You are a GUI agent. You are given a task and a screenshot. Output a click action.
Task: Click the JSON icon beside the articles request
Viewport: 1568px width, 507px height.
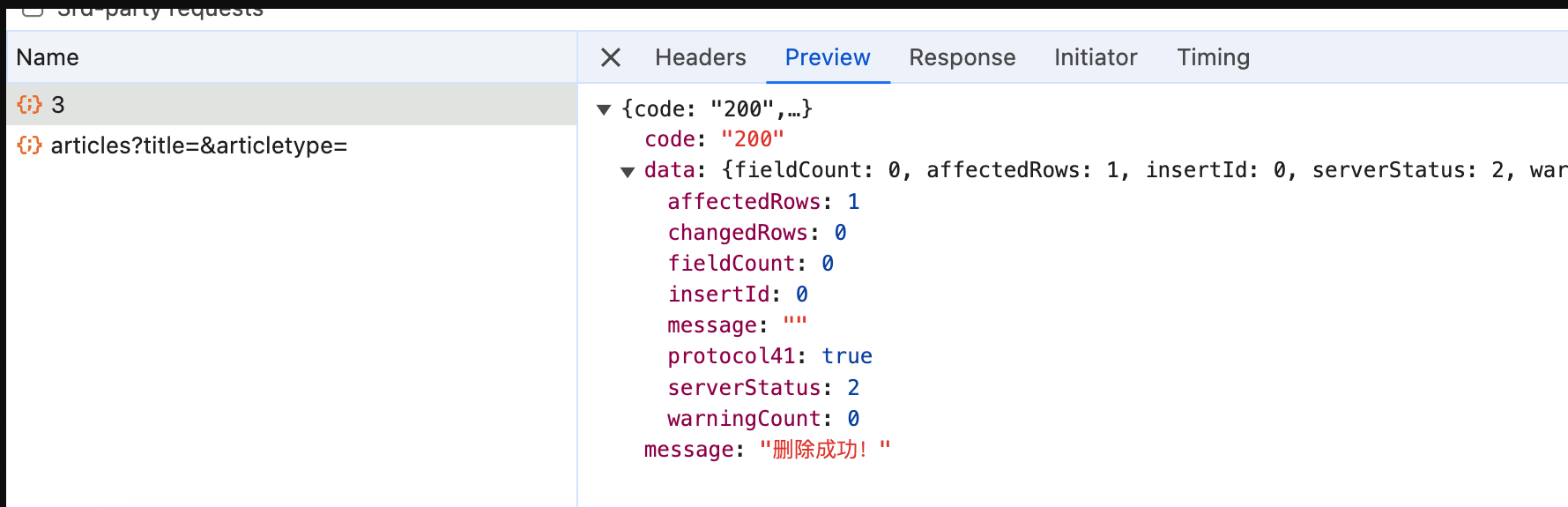pos(29,145)
